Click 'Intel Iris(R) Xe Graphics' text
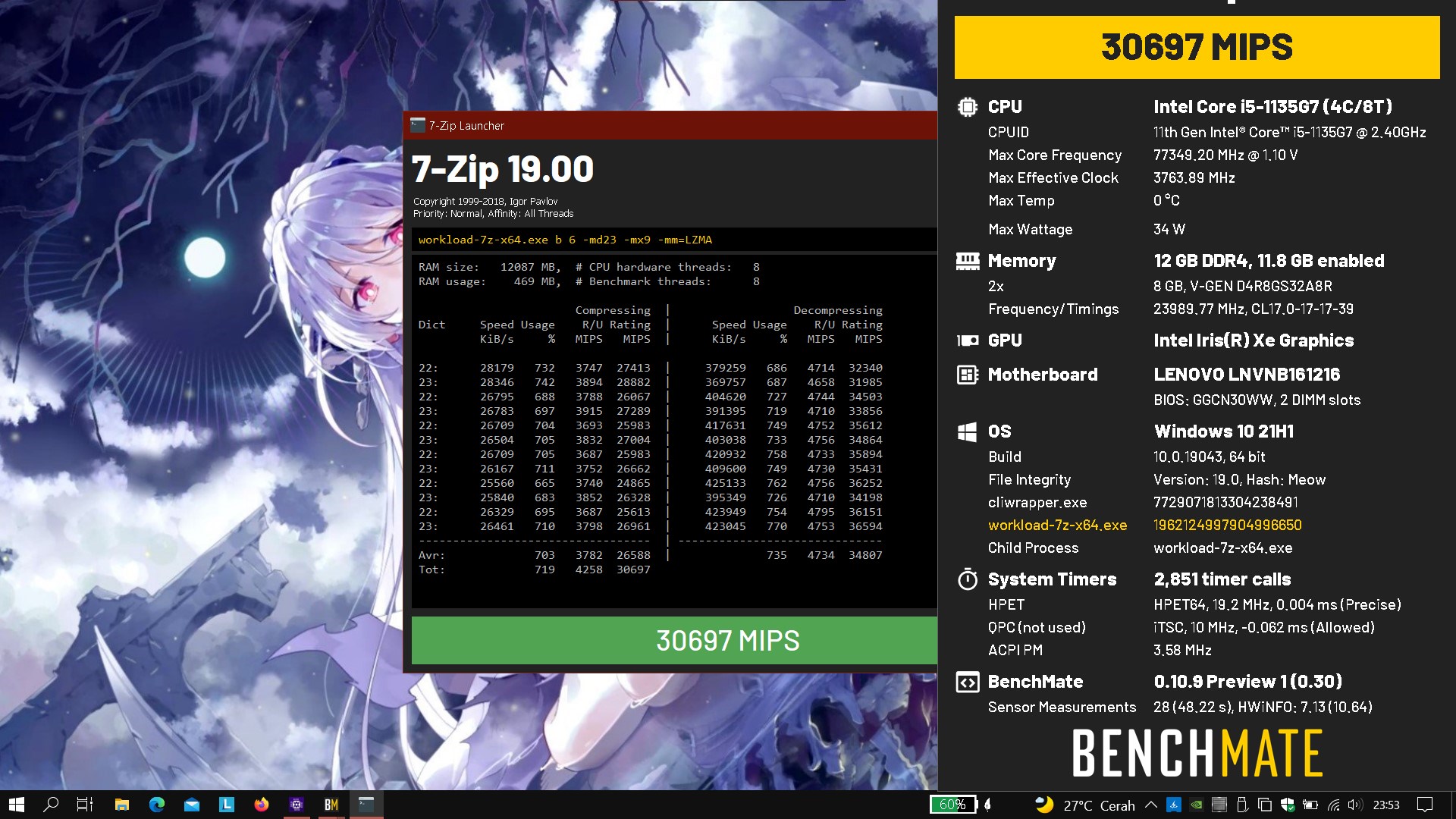This screenshot has height=819, width=1456. 1254,340
